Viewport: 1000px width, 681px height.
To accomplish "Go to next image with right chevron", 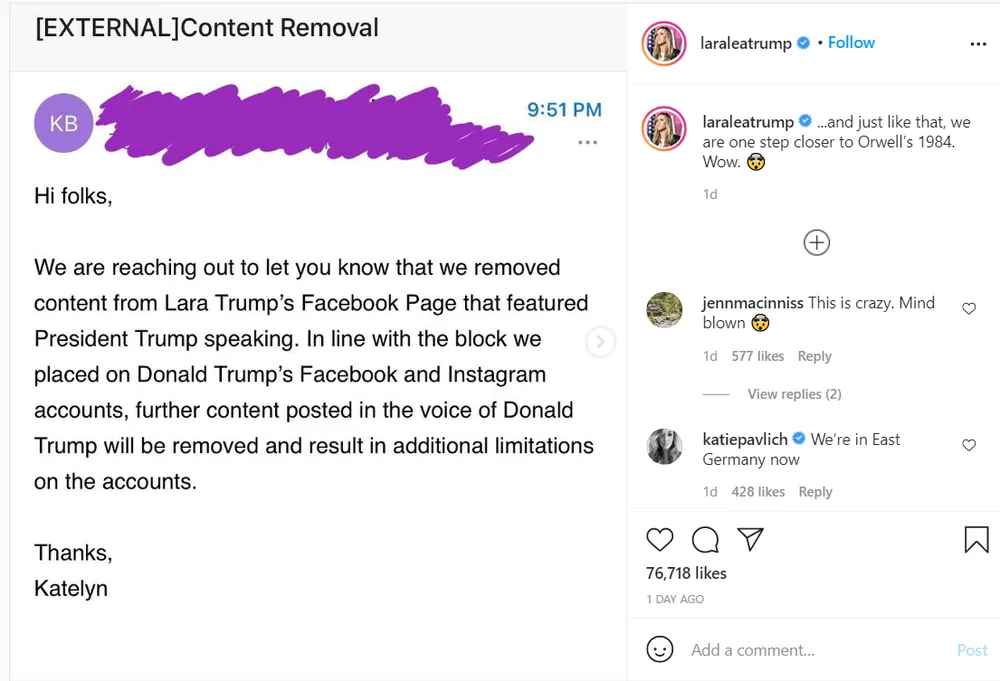I will [600, 342].
